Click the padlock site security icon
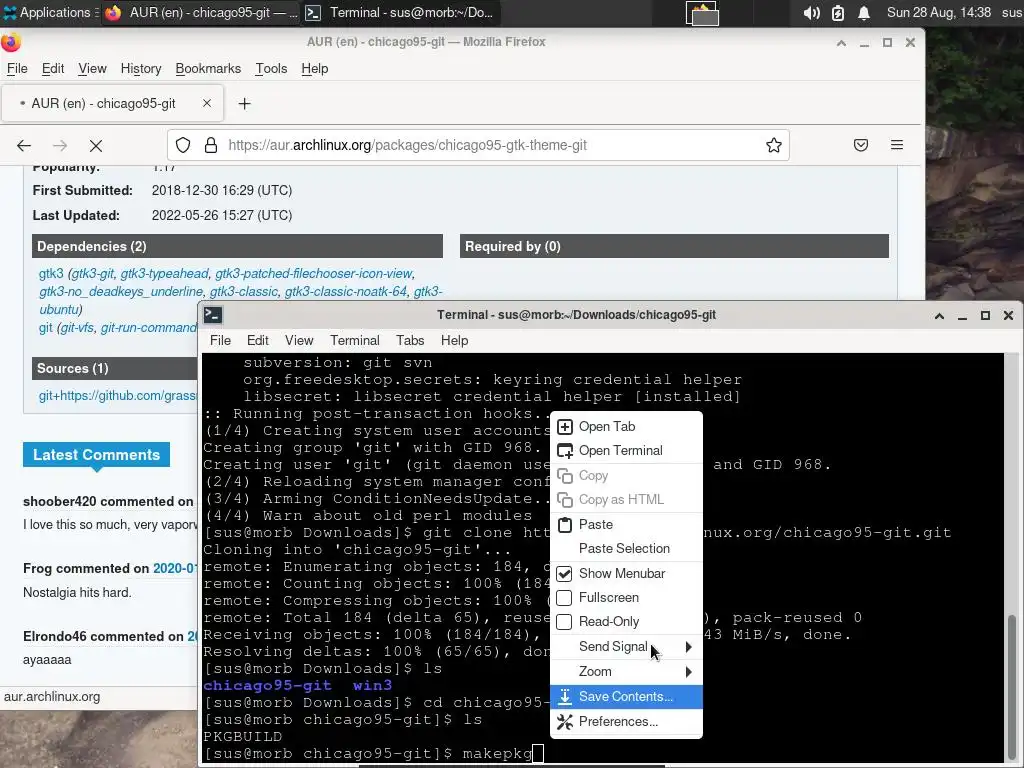1024x768 pixels. (210, 145)
